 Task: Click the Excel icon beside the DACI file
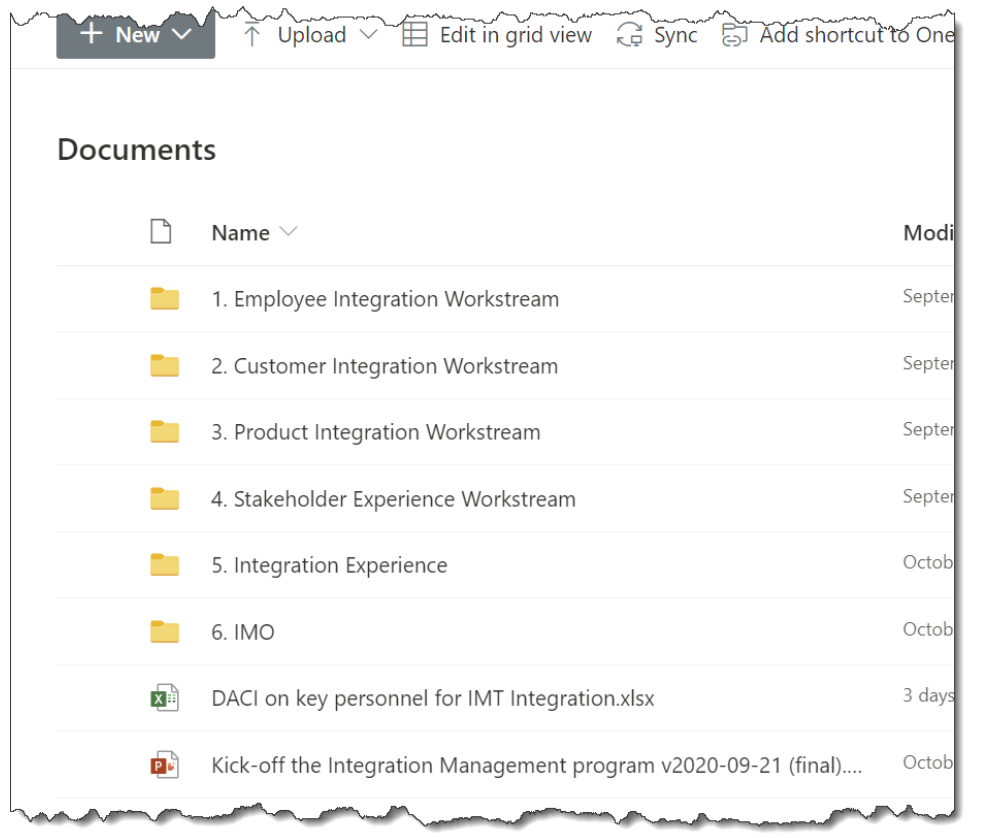click(x=164, y=698)
